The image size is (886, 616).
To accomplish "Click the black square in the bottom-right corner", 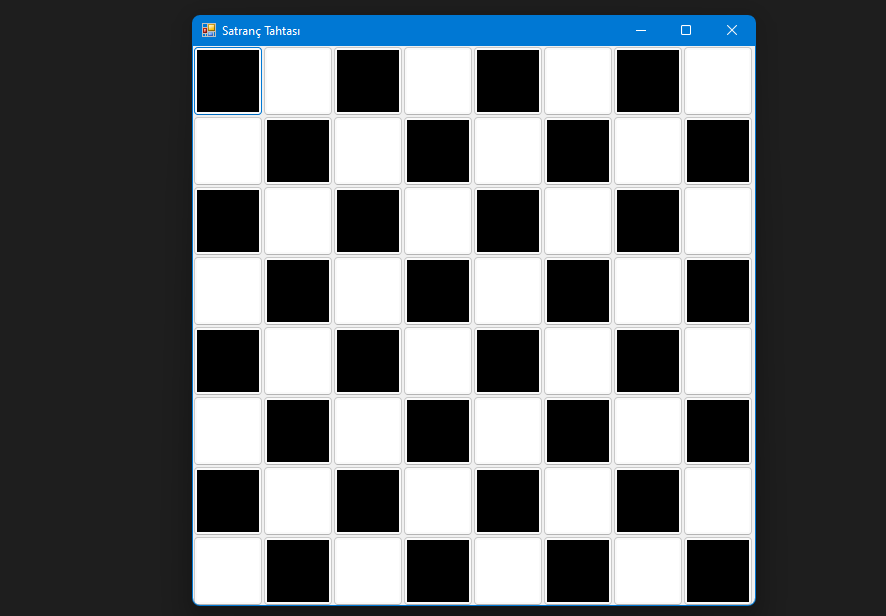I will [x=718, y=571].
